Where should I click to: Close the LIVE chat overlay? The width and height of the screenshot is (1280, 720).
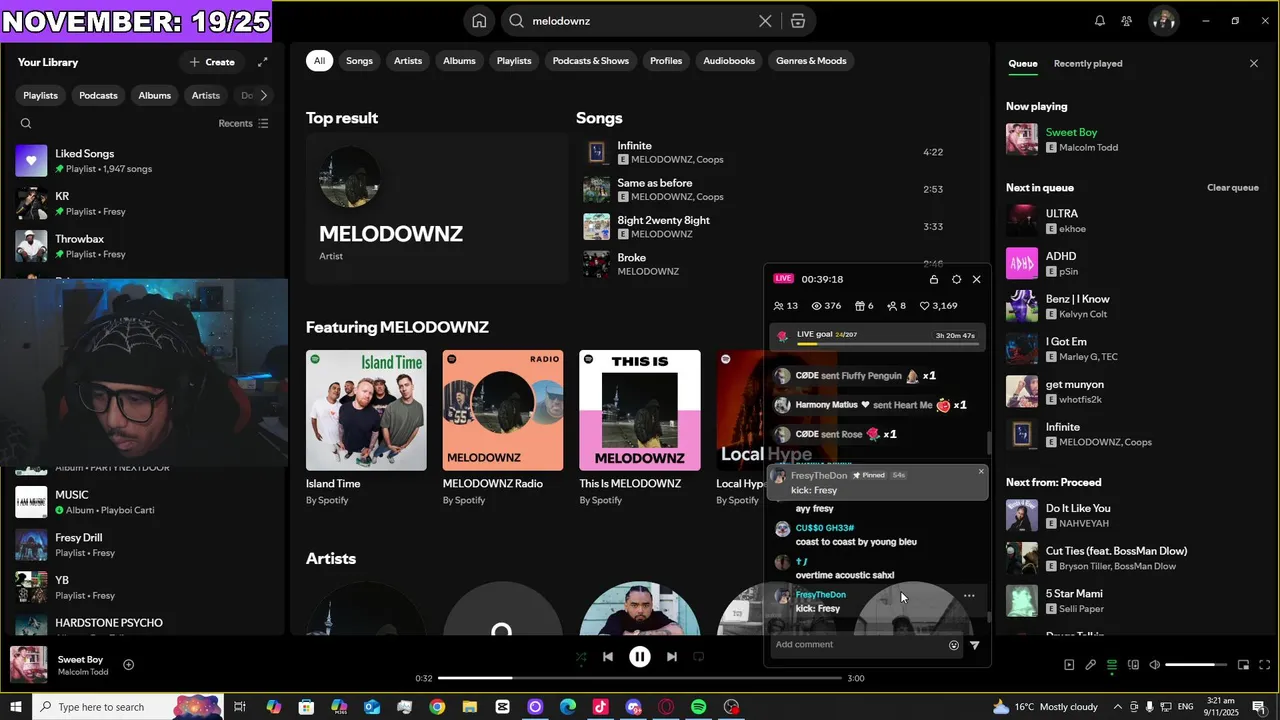tap(977, 279)
